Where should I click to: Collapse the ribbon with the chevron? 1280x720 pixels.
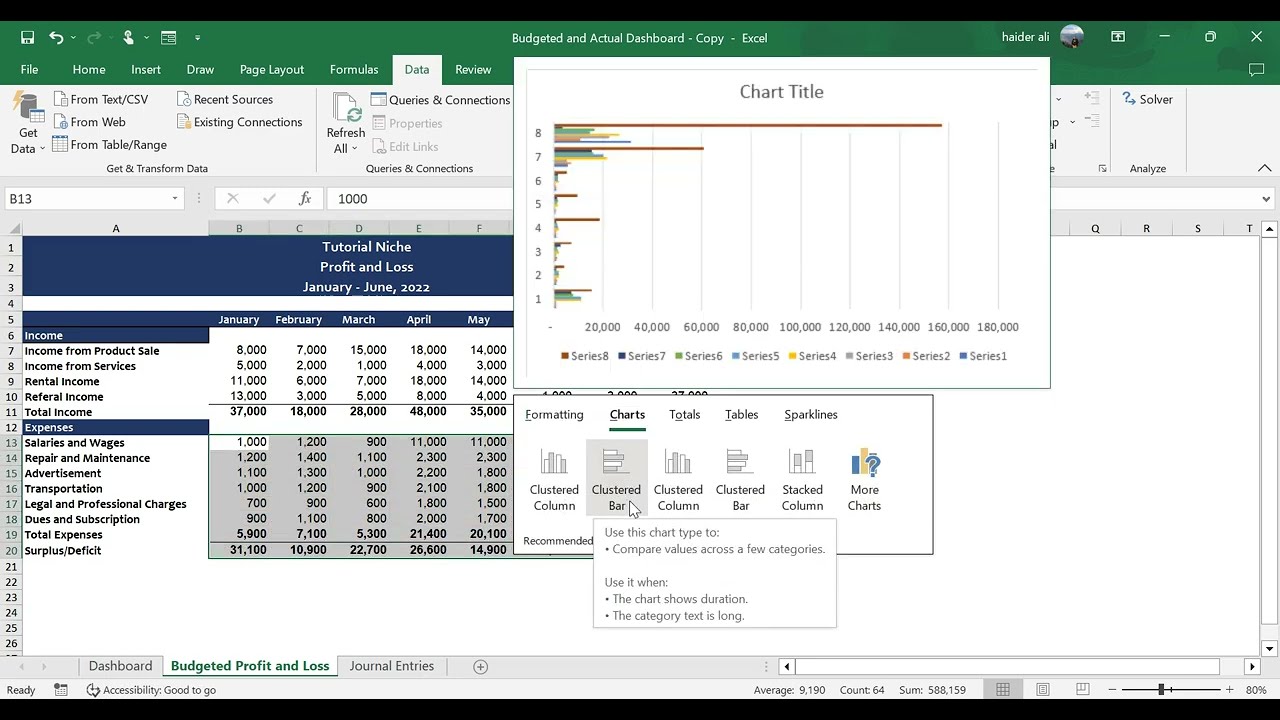point(1264,168)
